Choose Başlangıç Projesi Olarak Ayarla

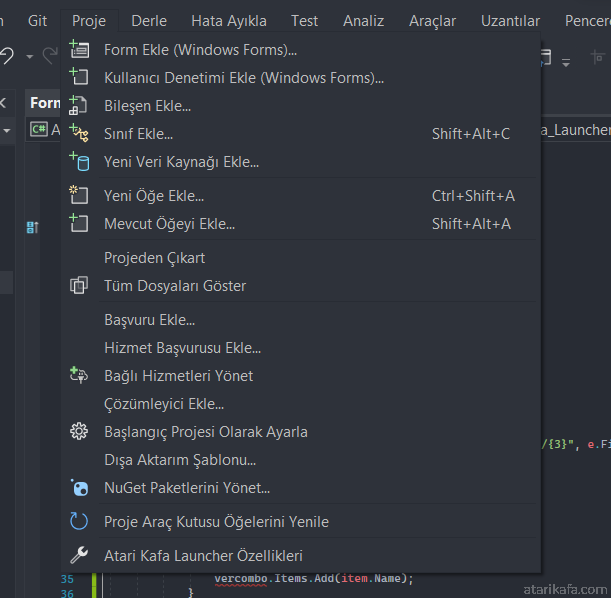300,432
